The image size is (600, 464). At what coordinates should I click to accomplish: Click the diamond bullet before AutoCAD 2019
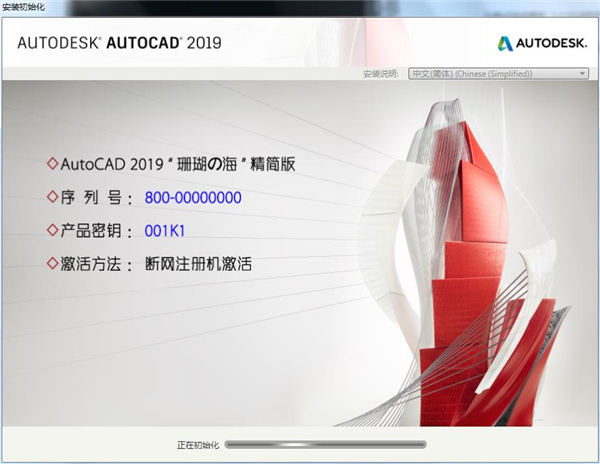coord(52,163)
